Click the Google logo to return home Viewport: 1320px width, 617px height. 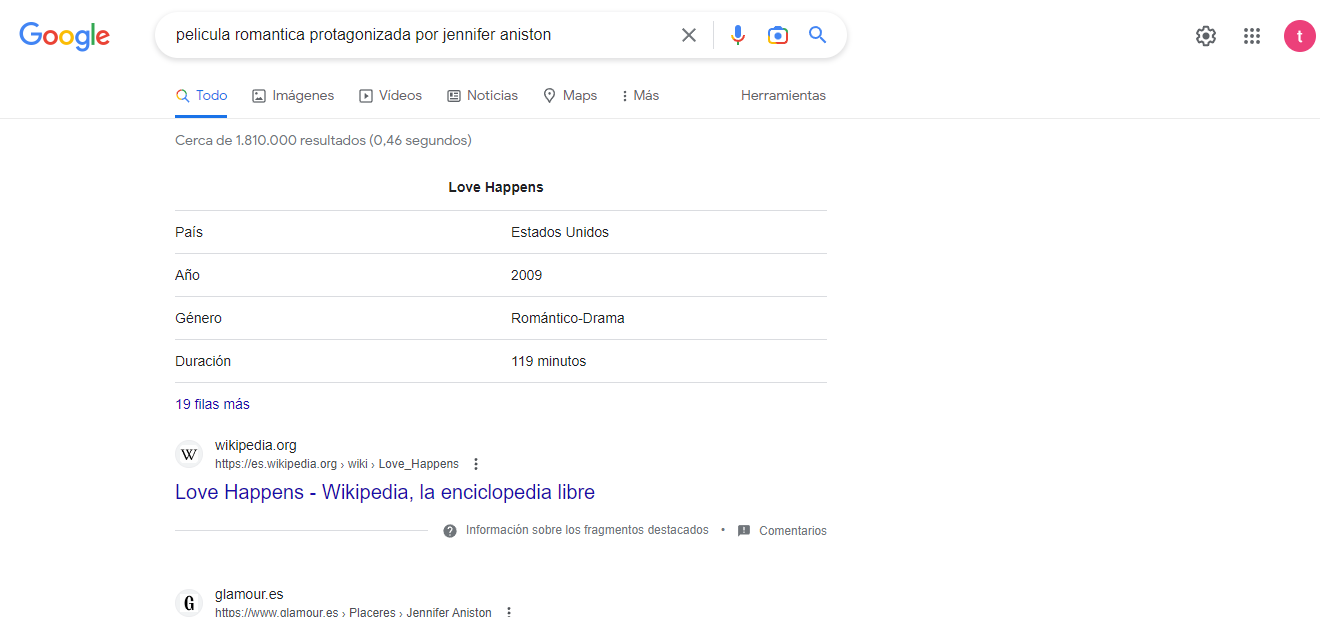(x=64, y=35)
